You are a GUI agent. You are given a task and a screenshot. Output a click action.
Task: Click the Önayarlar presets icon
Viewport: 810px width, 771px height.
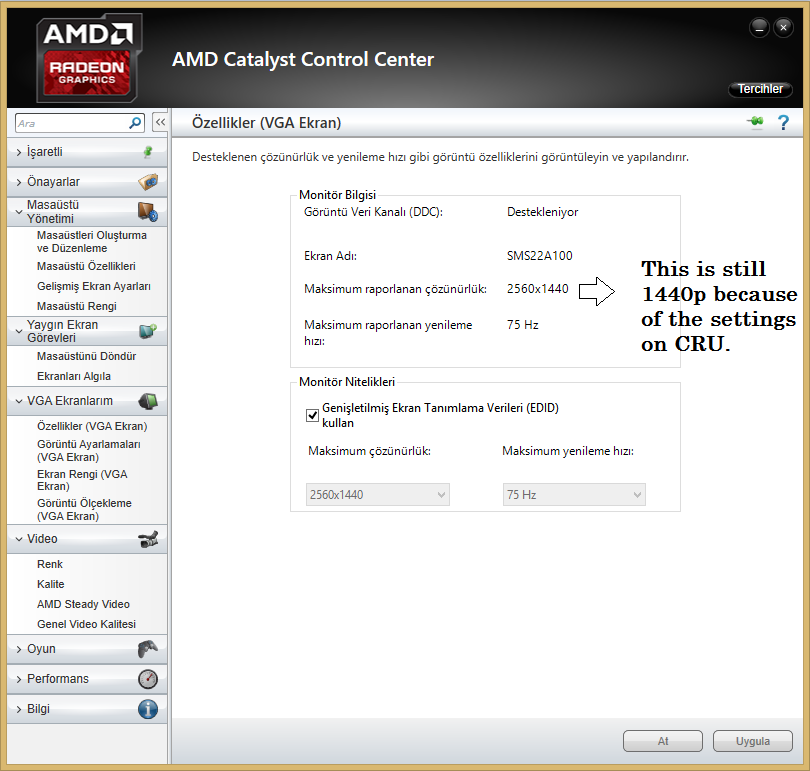click(148, 182)
